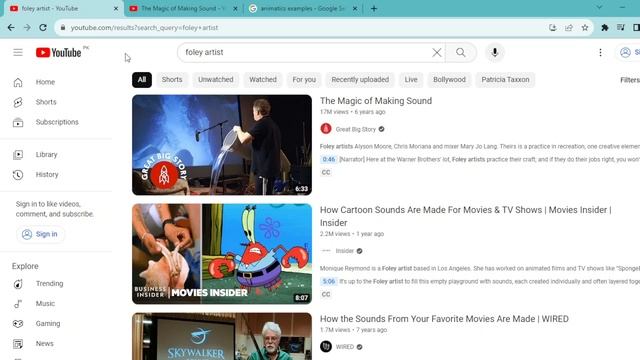Screen dimensions: 640x360
Task: Start voice search with microphone
Action: (x=495, y=52)
